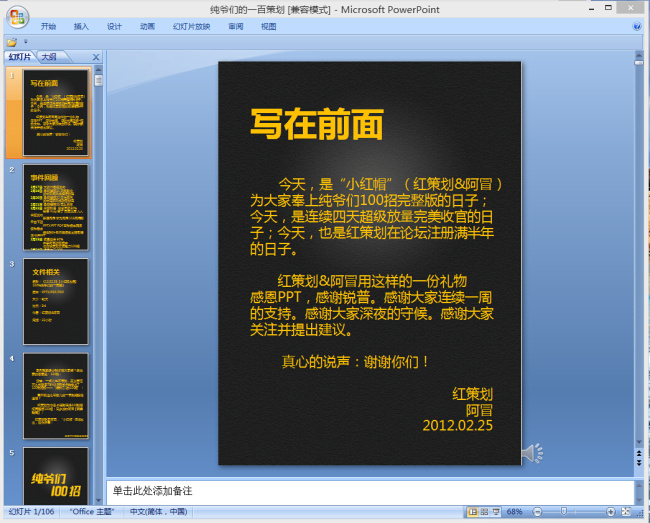The image size is (650, 523).
Task: Click the first body paragraph starting 今天
Action: pyautogui.click(x=375, y=216)
